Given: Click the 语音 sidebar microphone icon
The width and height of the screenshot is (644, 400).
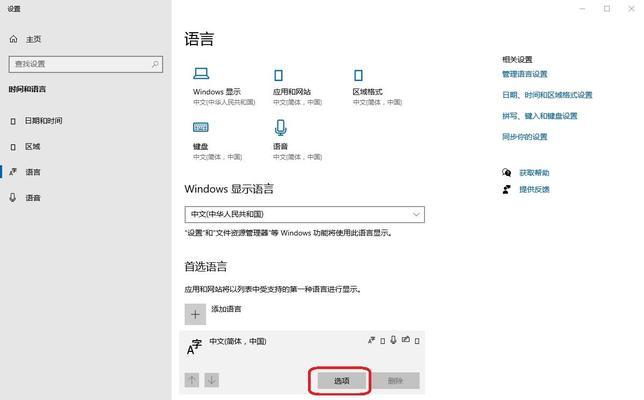Looking at the screenshot, I should pos(13,198).
